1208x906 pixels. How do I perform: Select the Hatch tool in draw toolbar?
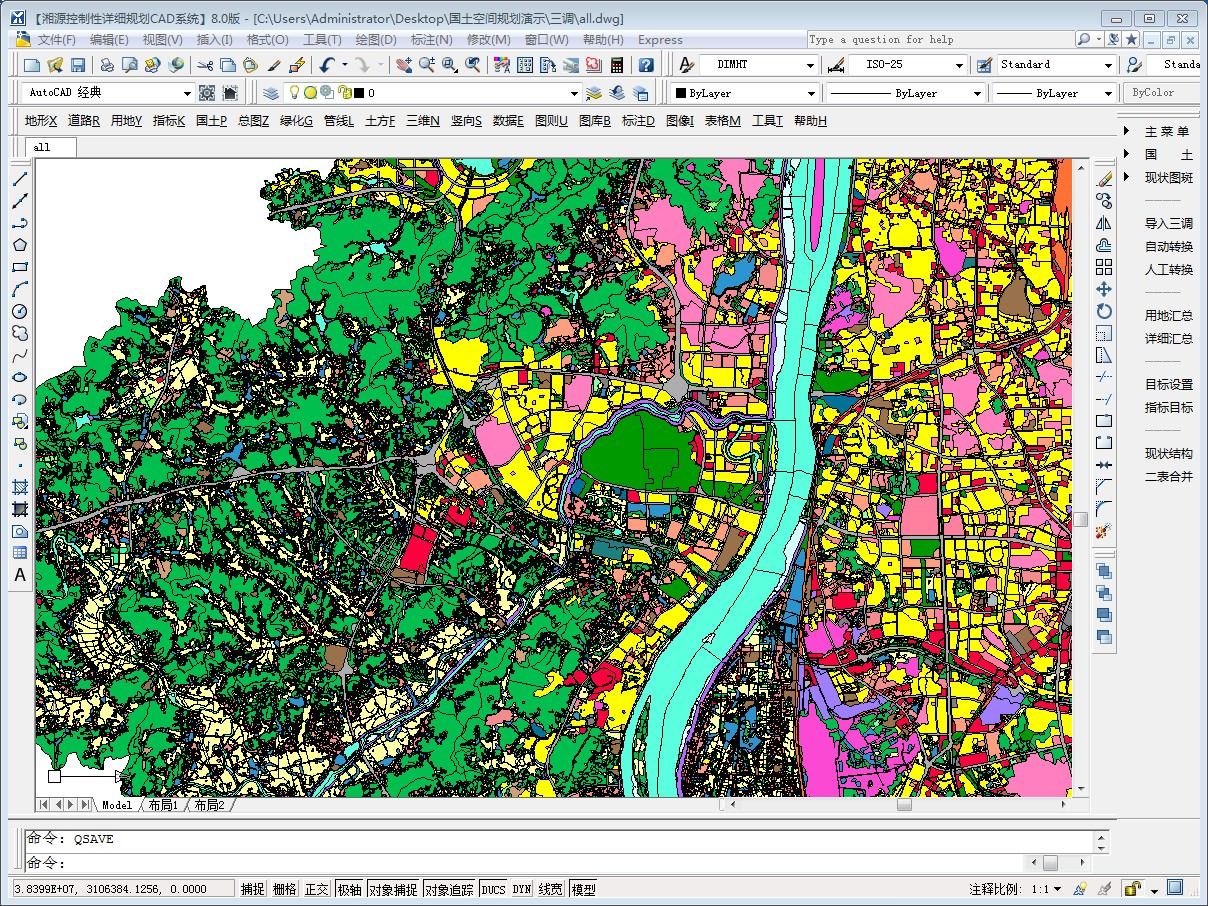19,487
